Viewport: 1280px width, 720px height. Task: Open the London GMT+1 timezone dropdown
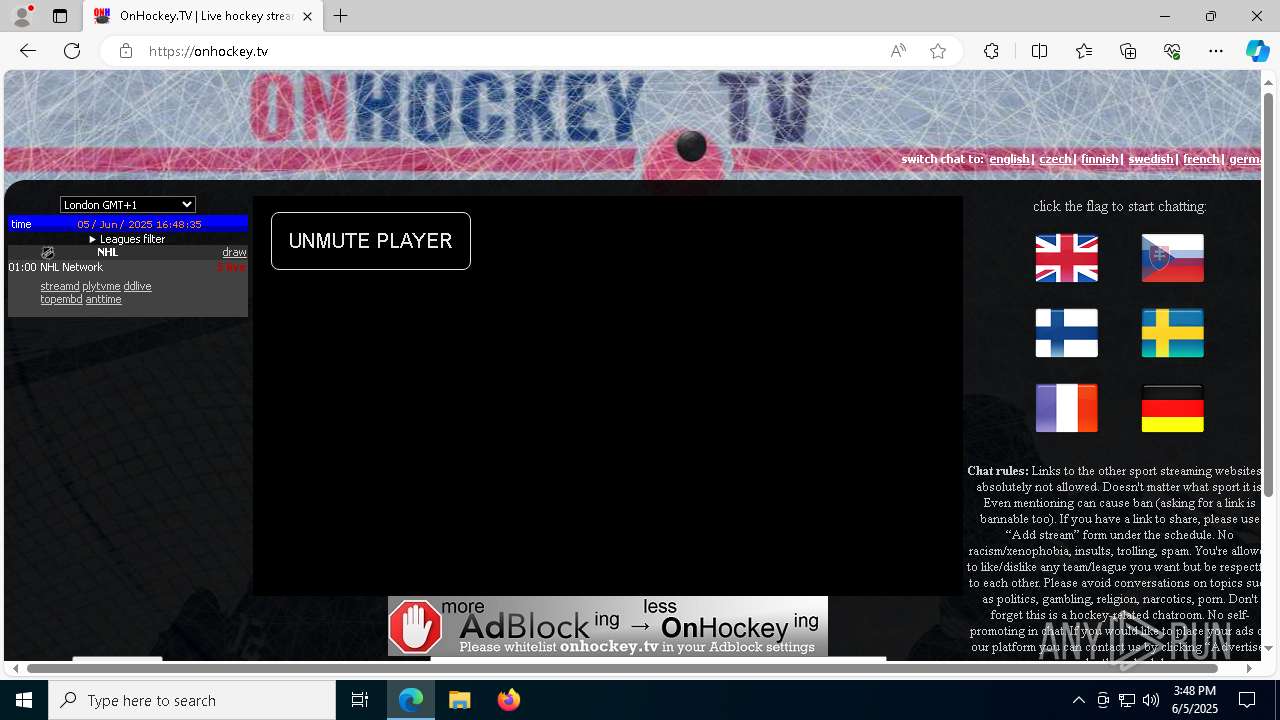[128, 204]
